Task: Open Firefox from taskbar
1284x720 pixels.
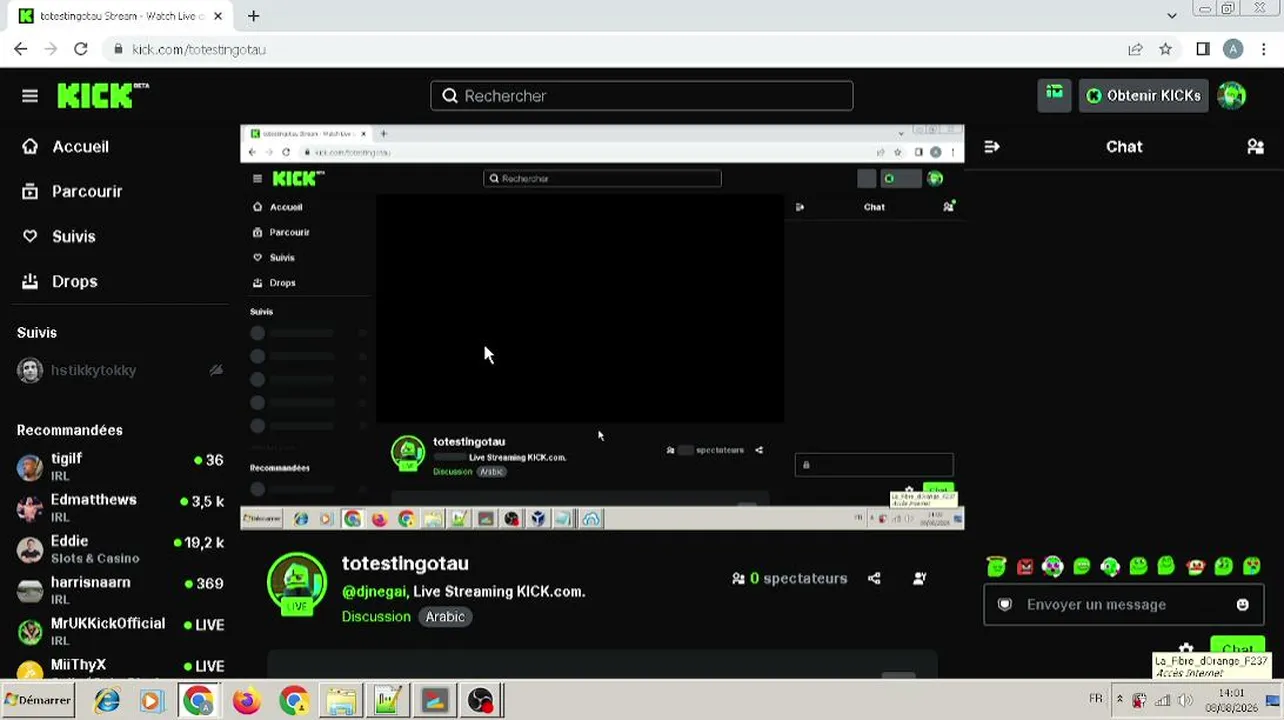Action: pos(246,701)
